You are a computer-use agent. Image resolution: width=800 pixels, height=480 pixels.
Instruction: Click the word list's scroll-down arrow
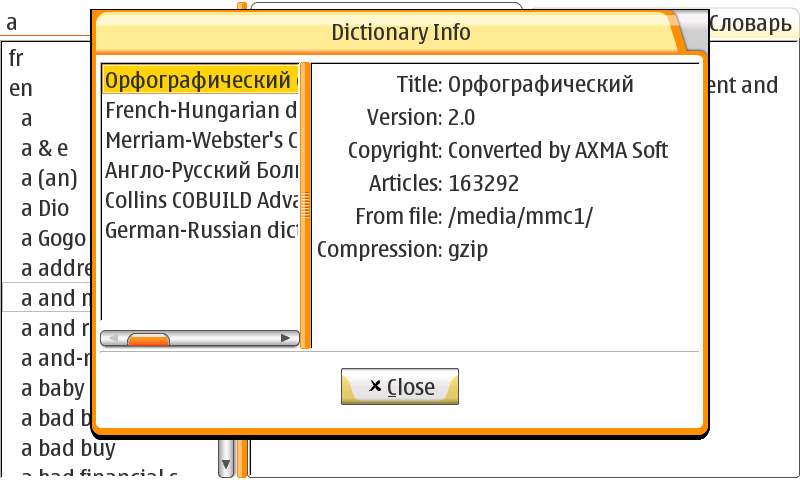tap(226, 465)
